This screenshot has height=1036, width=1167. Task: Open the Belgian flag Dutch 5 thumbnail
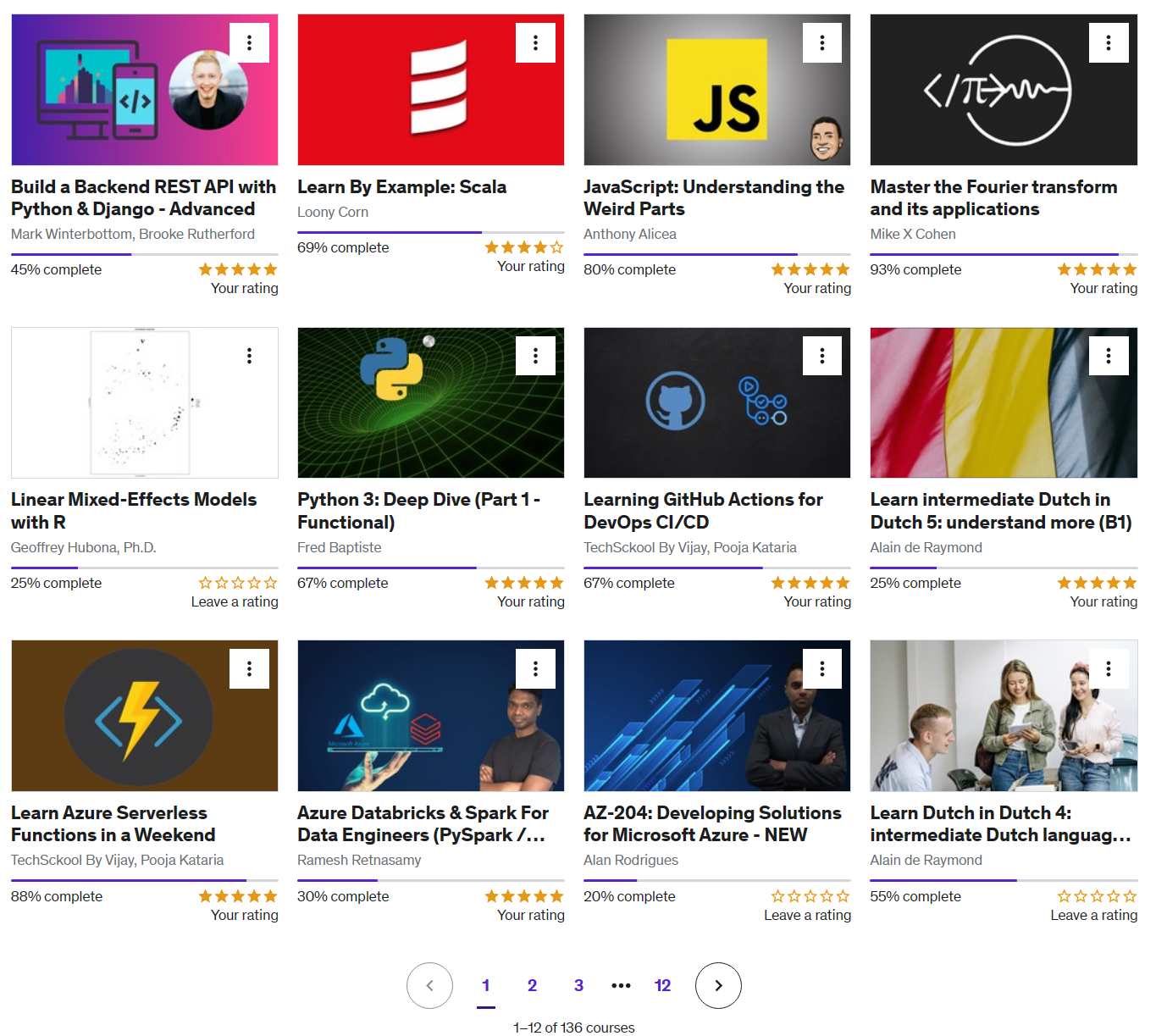click(x=1004, y=402)
